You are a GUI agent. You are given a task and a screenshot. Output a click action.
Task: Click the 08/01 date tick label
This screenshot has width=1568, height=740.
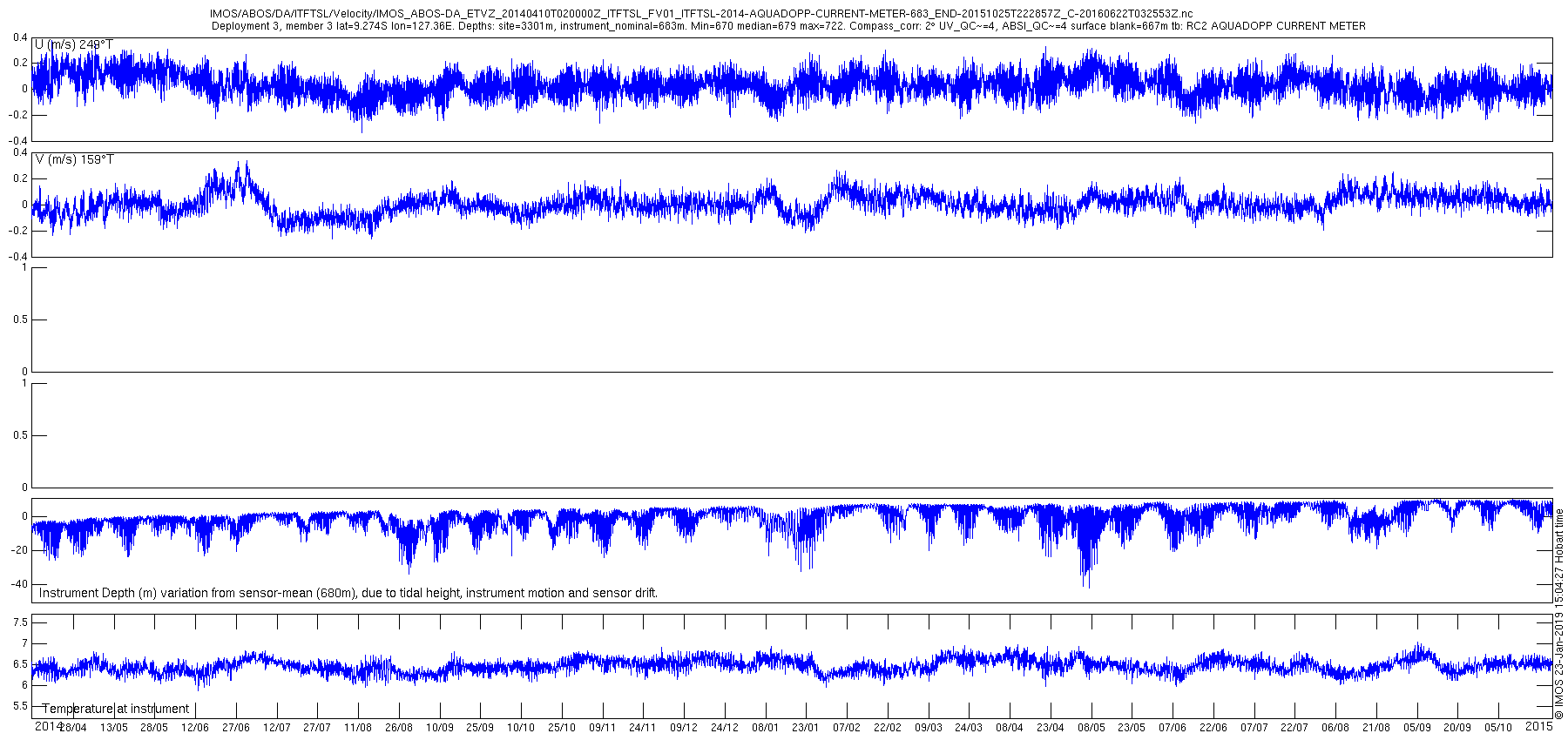click(x=766, y=728)
